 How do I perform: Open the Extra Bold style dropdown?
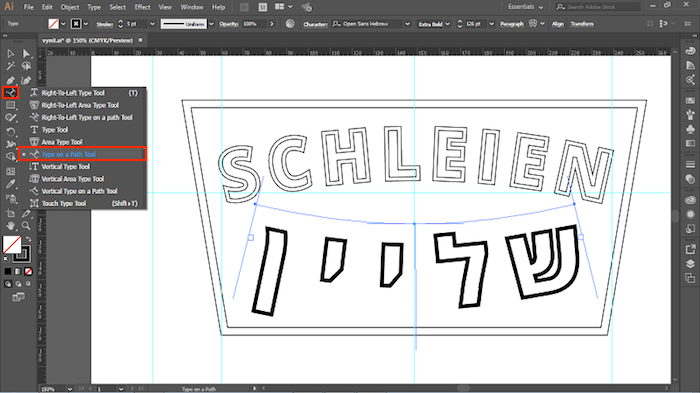tap(448, 24)
